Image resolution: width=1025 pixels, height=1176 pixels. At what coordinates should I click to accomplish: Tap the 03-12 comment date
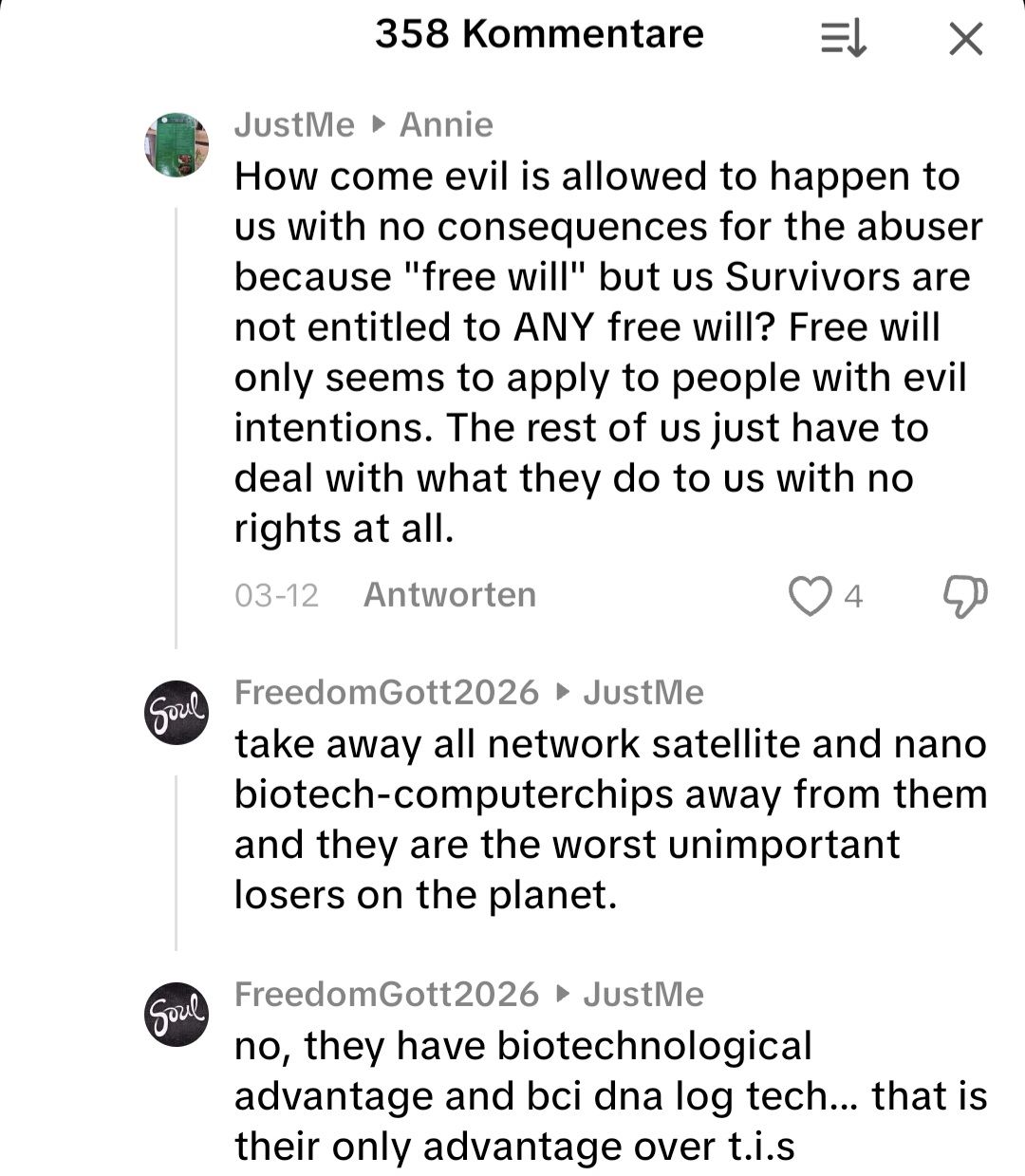[x=276, y=595]
